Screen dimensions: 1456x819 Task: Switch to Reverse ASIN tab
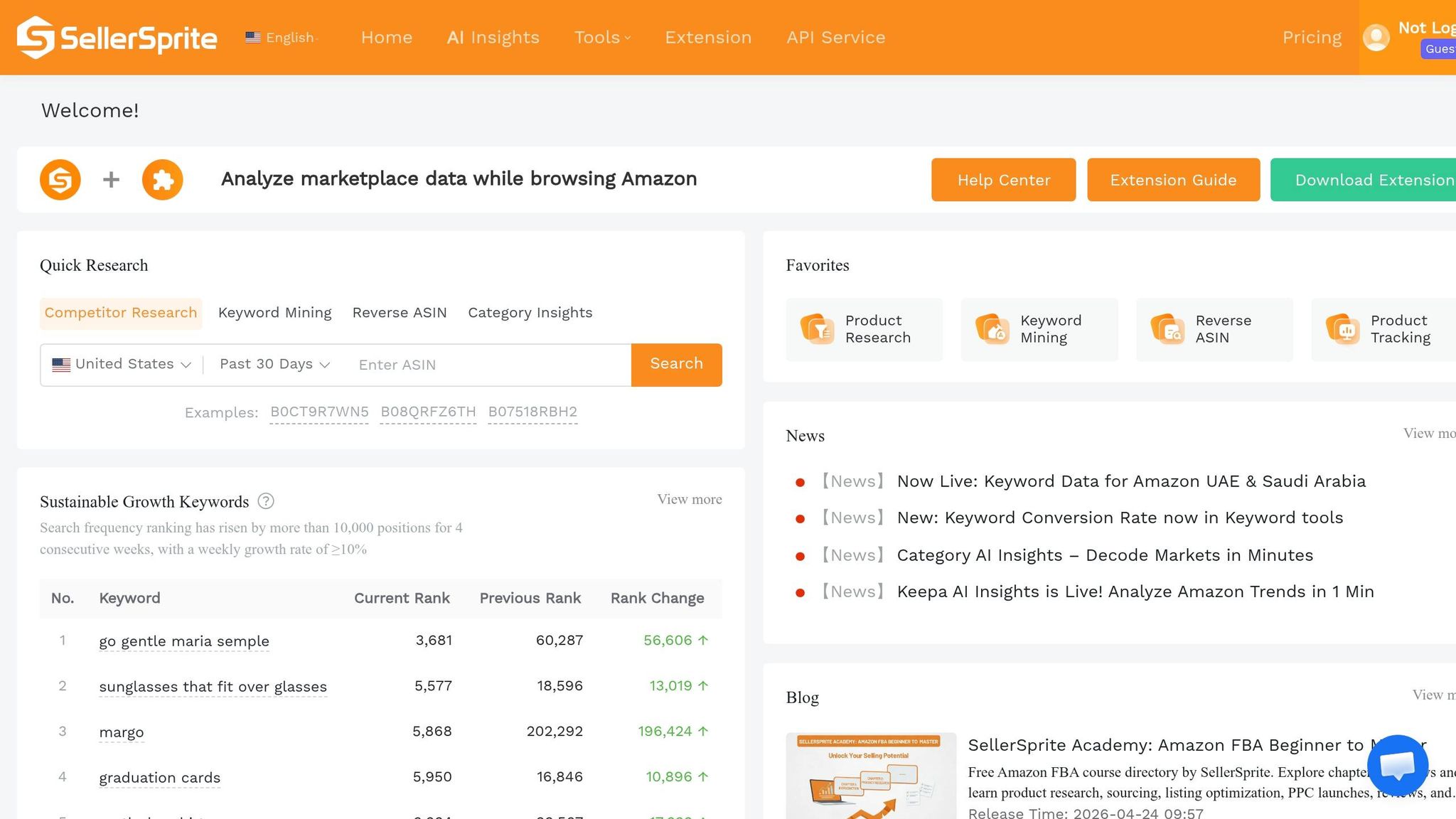tap(400, 313)
